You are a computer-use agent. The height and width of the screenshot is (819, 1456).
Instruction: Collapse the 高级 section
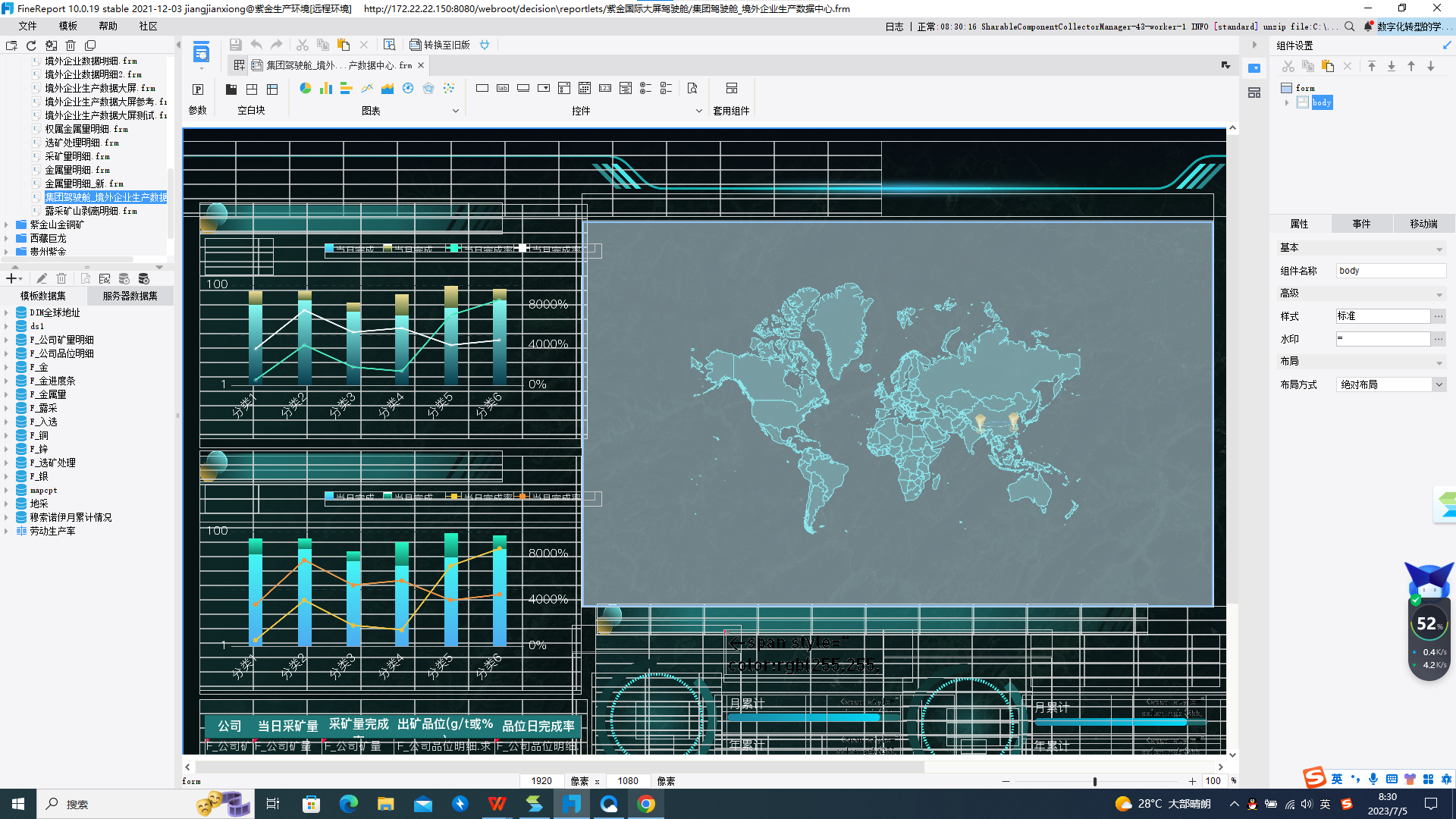[x=1439, y=294]
